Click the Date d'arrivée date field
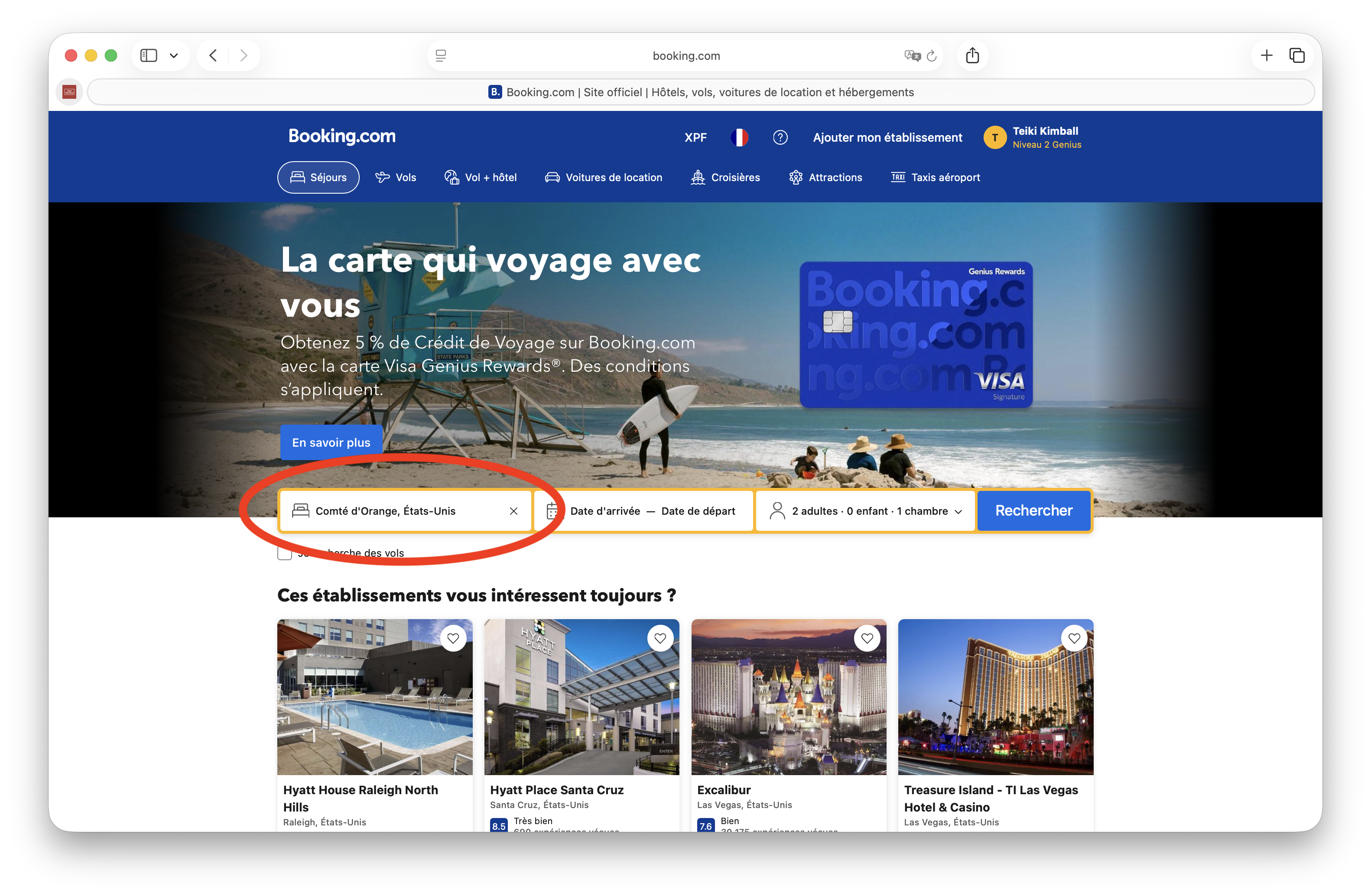Screen dimensions: 1371x896 tap(604, 511)
